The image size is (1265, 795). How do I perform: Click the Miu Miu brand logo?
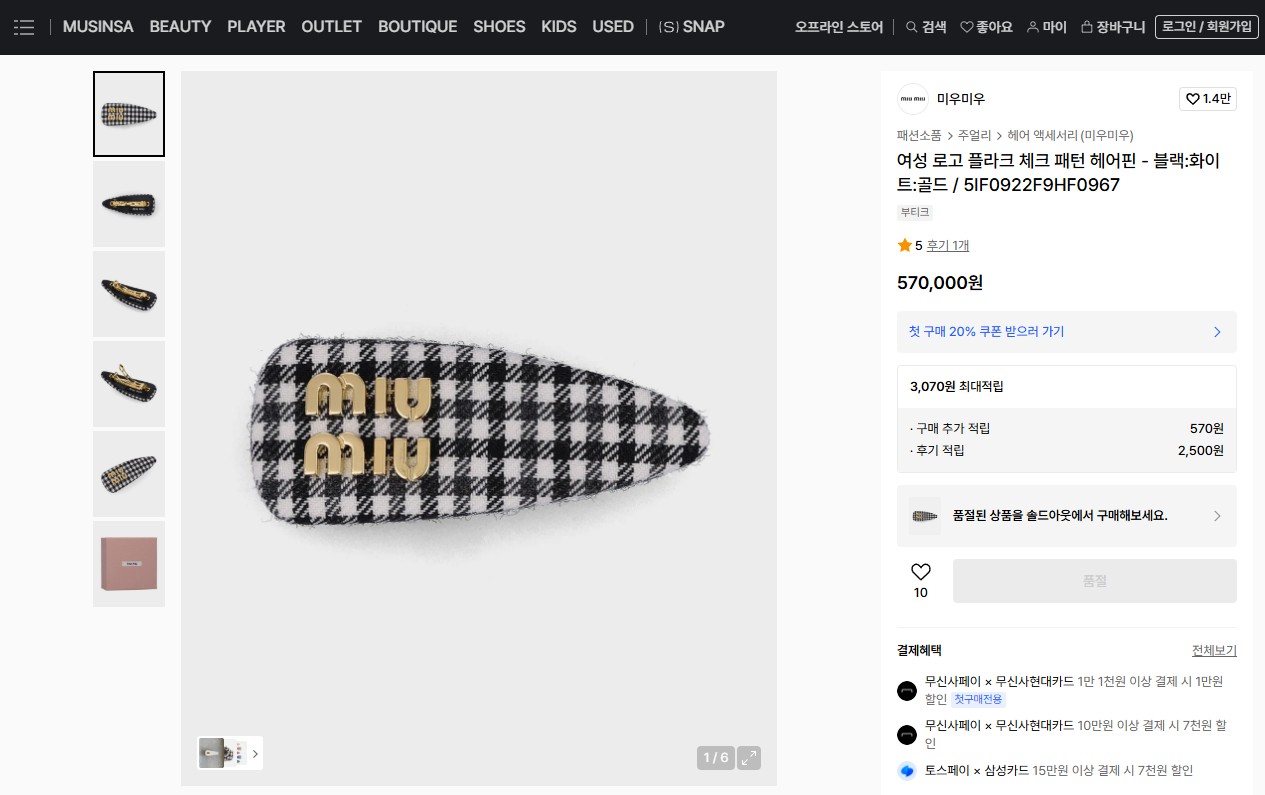point(913,99)
